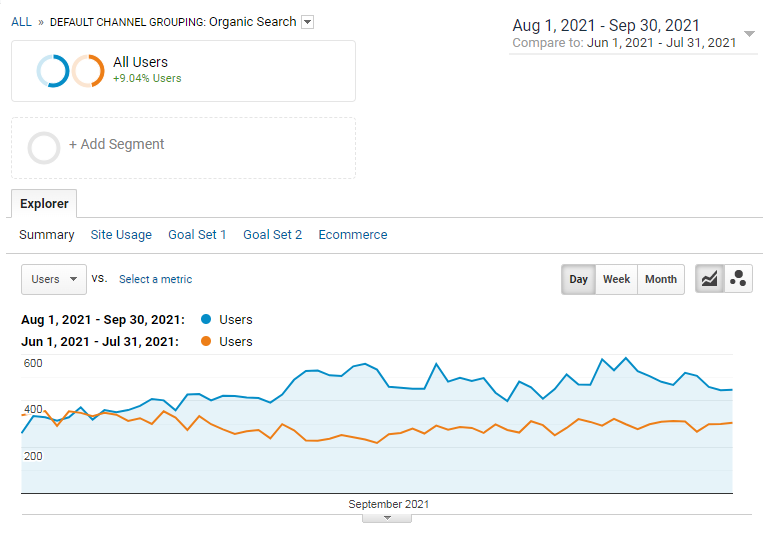The height and width of the screenshot is (536, 777).
Task: Click the 200 y-axis label
Action: [x=33, y=456]
